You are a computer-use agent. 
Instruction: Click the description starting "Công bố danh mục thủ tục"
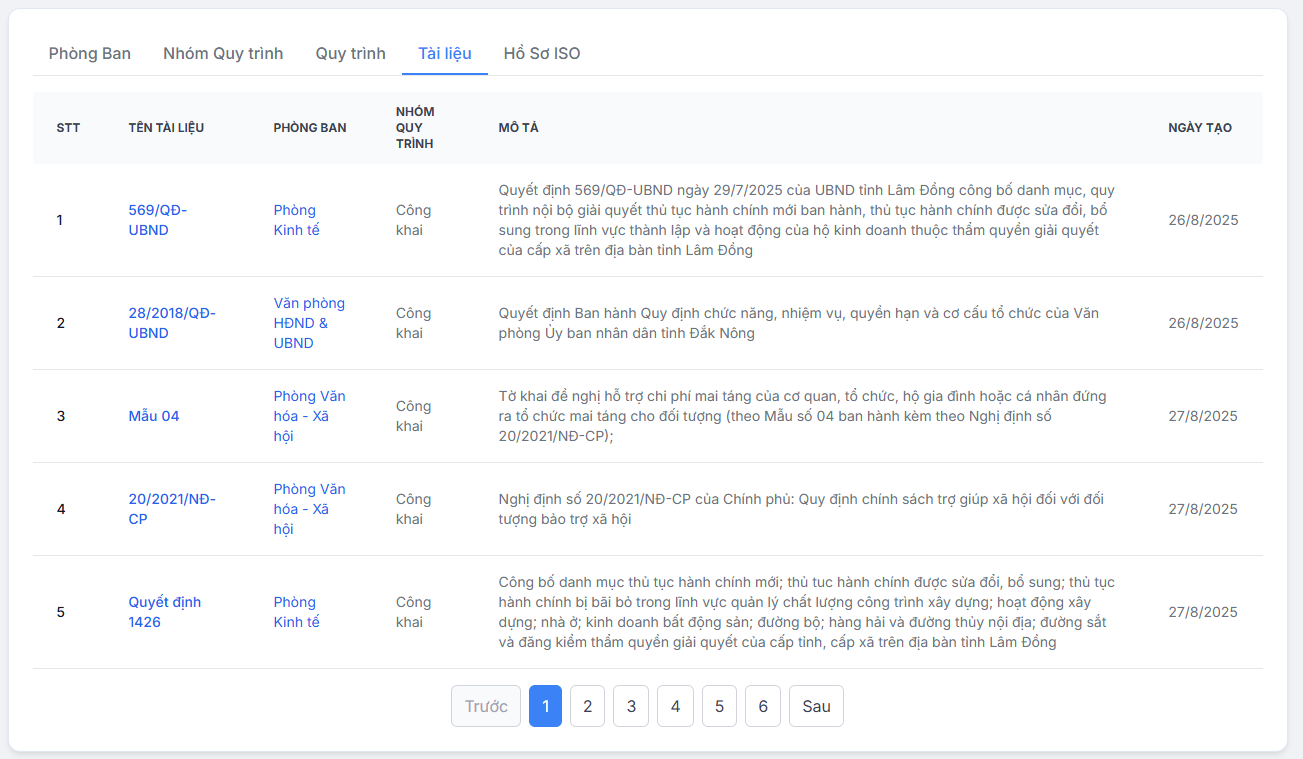point(807,612)
